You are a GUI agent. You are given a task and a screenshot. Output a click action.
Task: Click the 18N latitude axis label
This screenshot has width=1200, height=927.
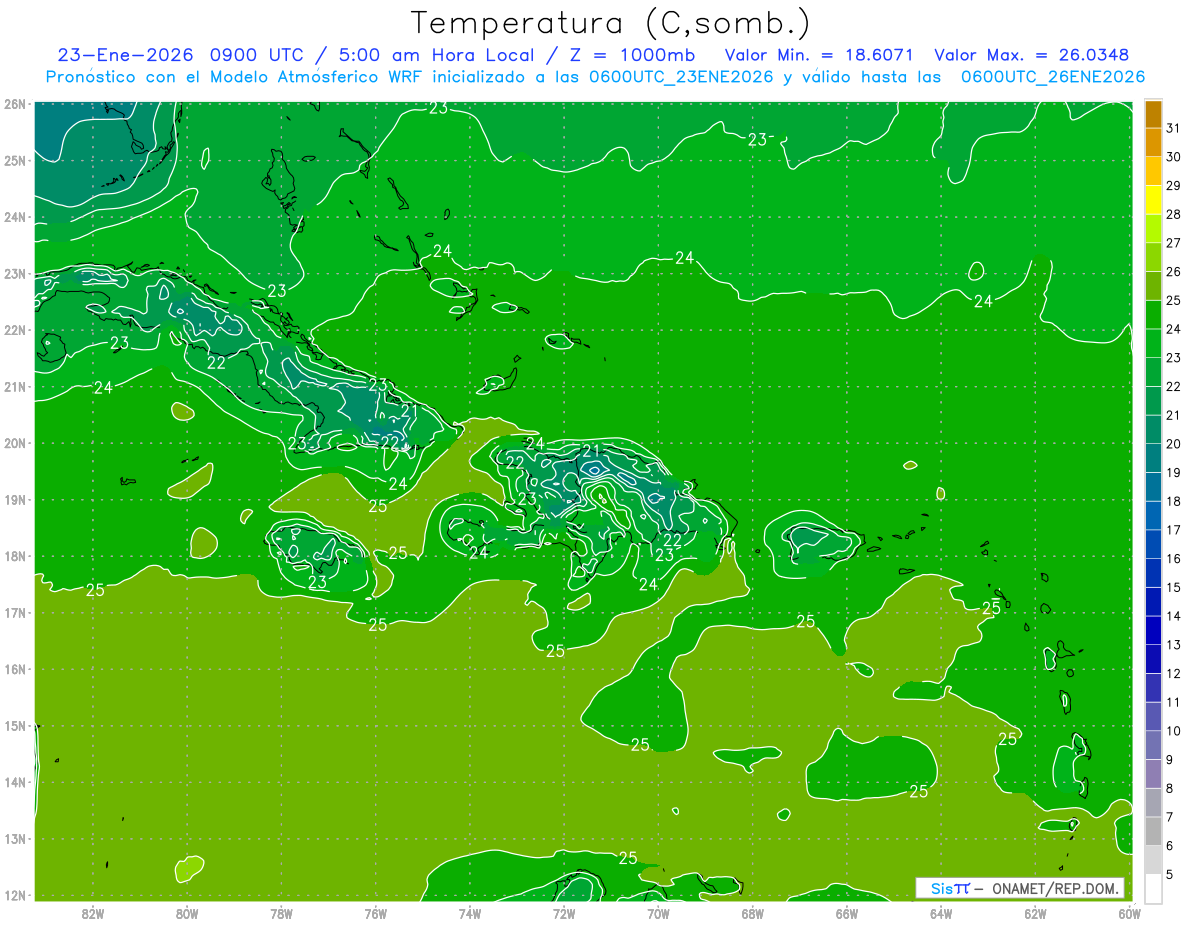pyautogui.click(x=14, y=556)
